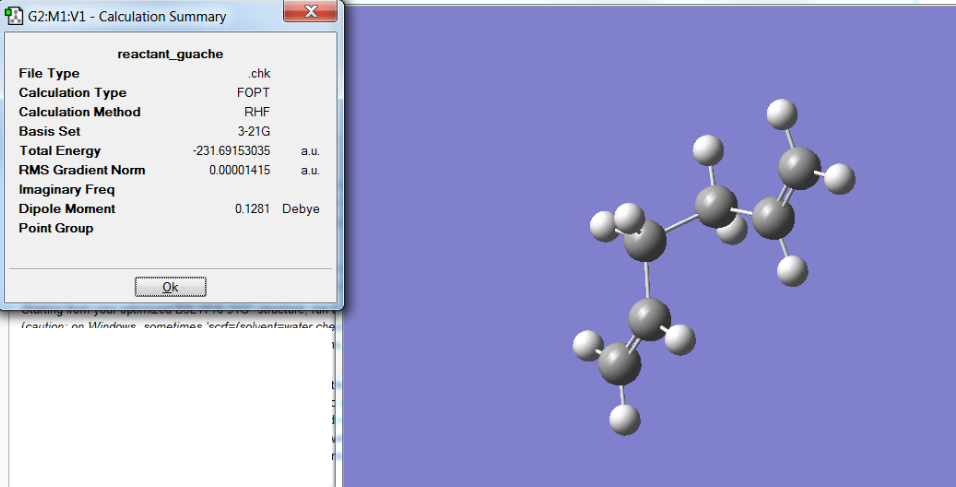Click the reactant_guache heading text

coord(170,54)
